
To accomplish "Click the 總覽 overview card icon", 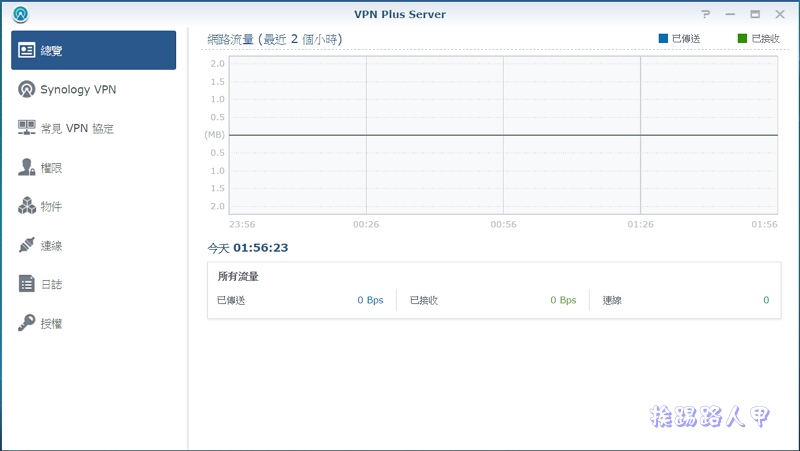I will click(x=27, y=50).
